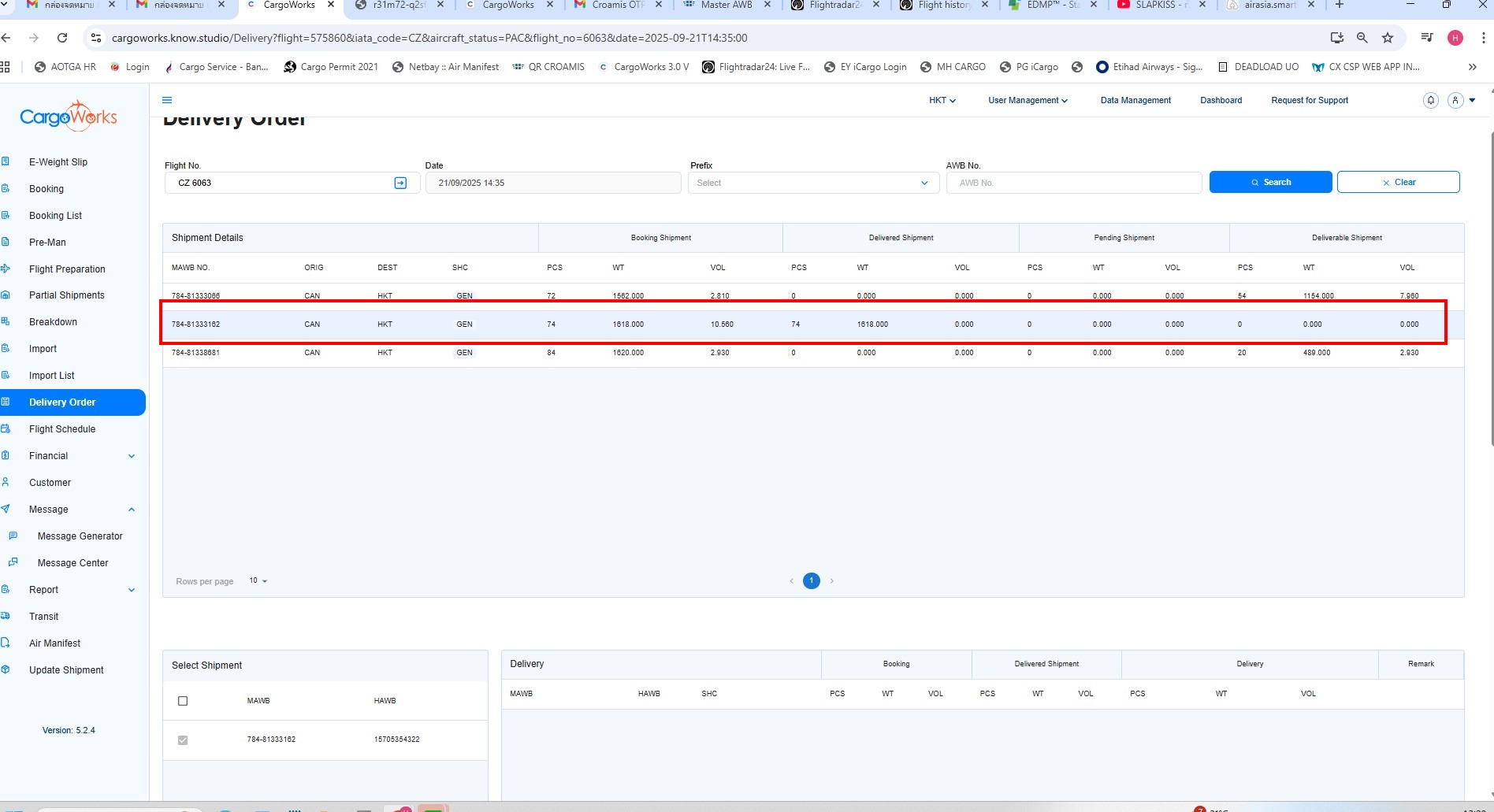Open the Prefix select dropdown
Screen dimensions: 1494x812
click(x=812, y=183)
